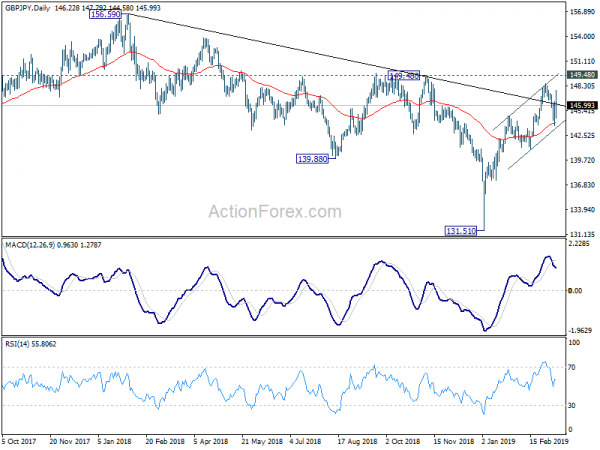
Task: Click the 15 Feb 2019 date label
Action: (x=549, y=441)
